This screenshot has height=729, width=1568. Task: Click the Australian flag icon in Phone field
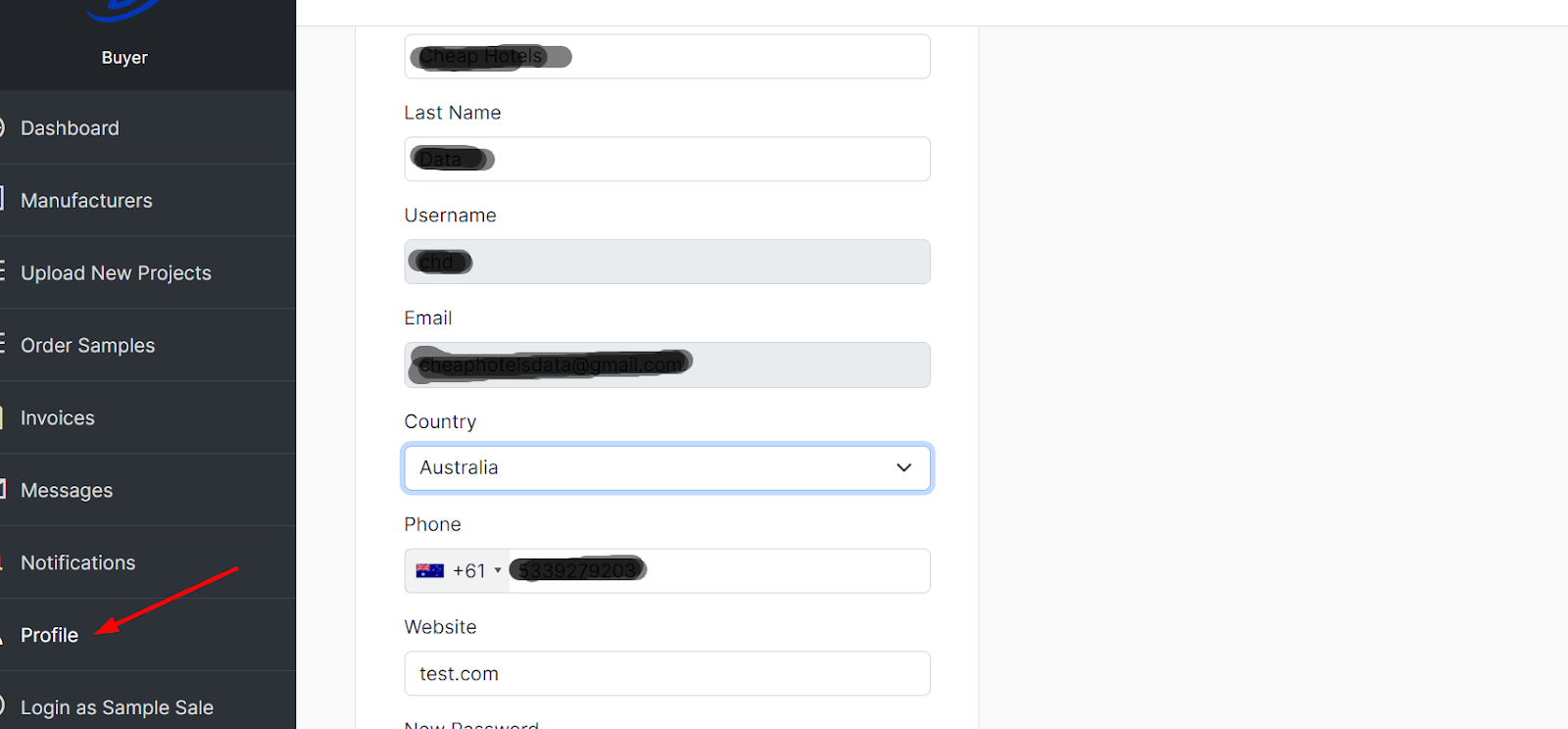(x=429, y=571)
